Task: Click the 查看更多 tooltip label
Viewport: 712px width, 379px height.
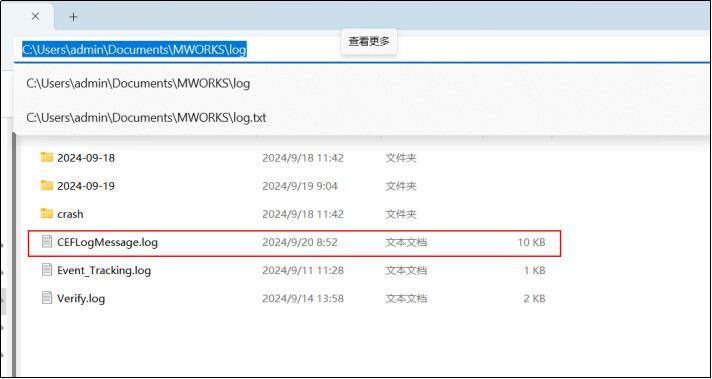Action: [x=369, y=41]
